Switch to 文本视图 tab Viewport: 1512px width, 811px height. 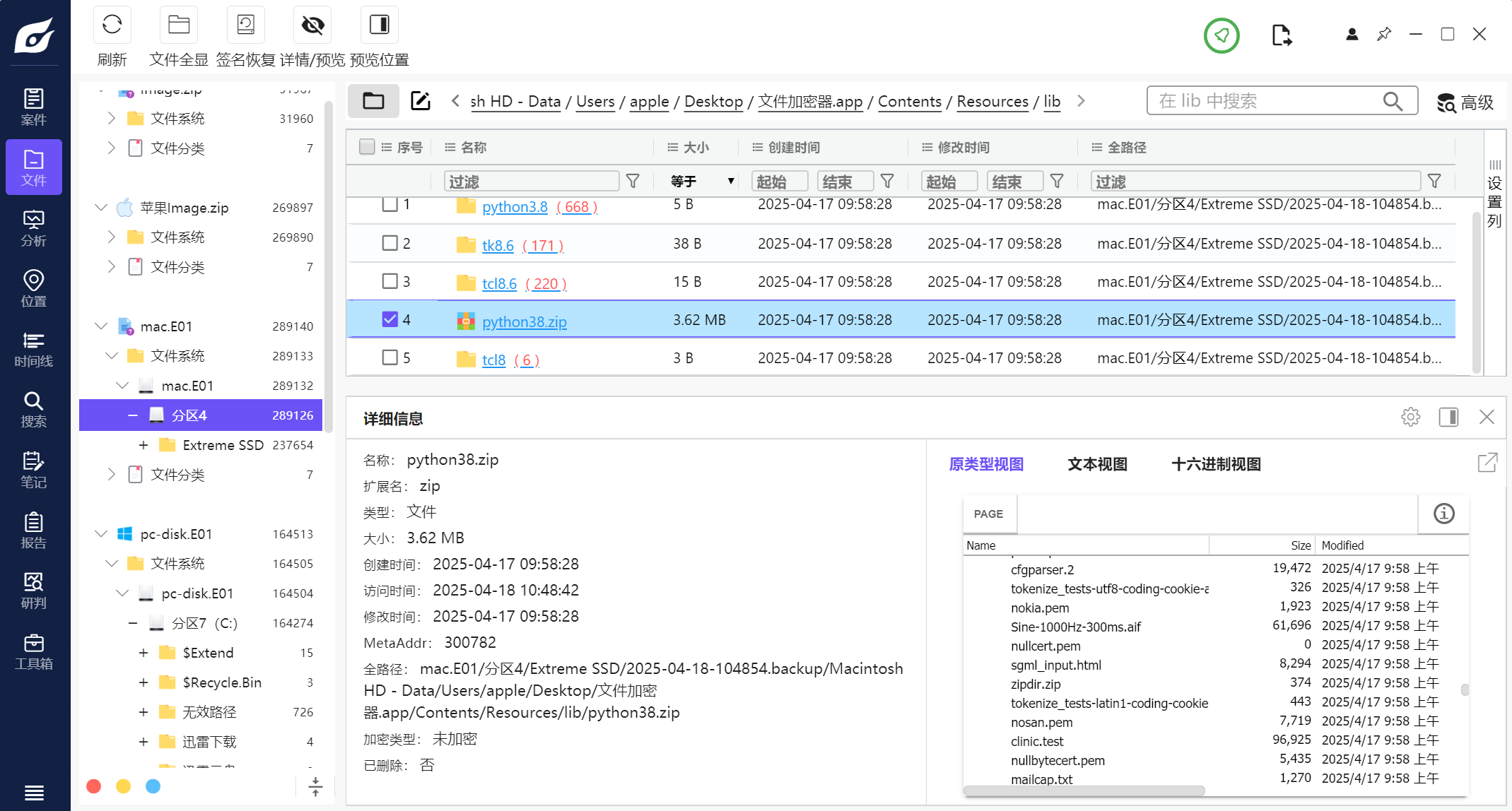pos(1097,464)
